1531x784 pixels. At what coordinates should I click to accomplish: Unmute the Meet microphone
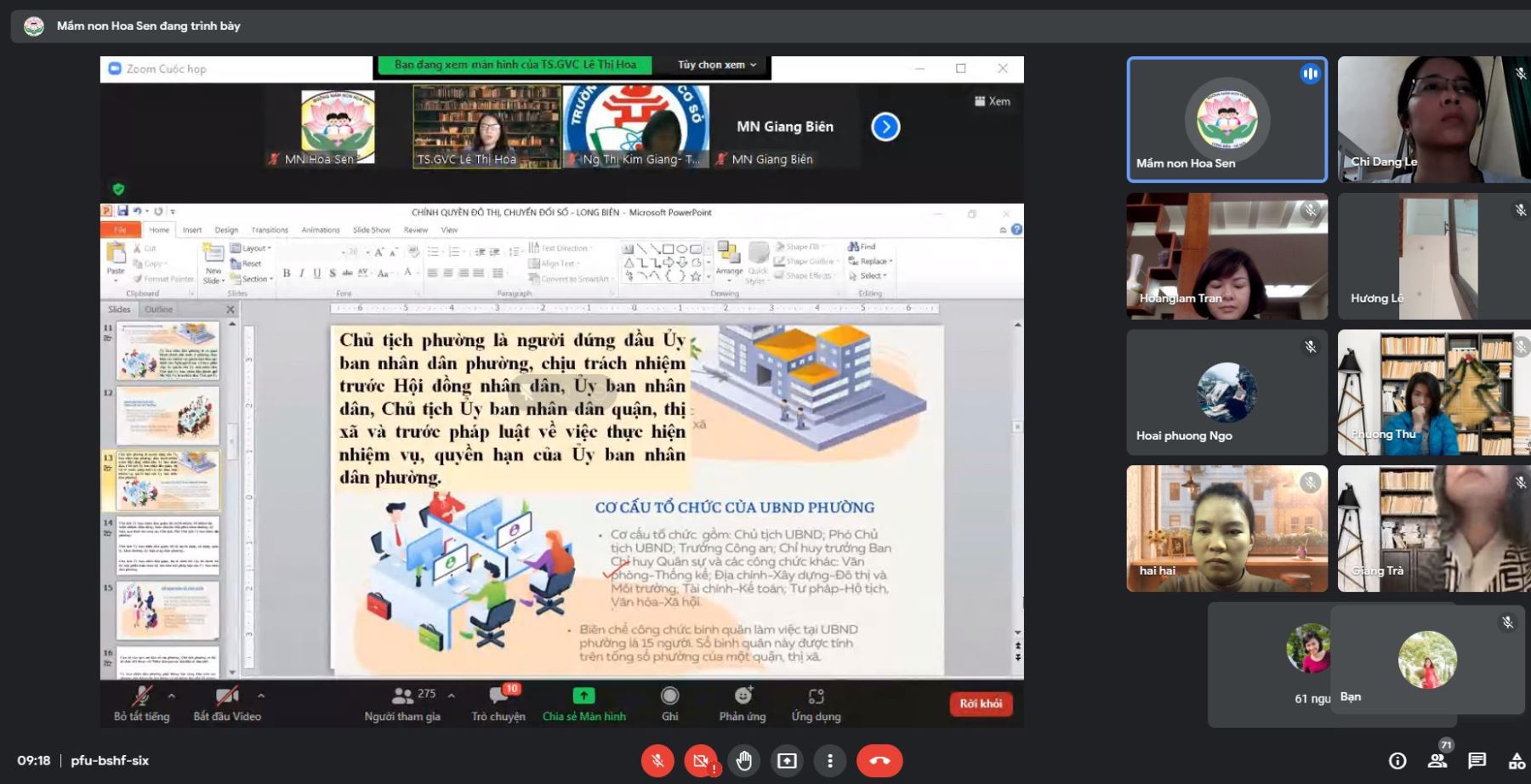coord(657,760)
